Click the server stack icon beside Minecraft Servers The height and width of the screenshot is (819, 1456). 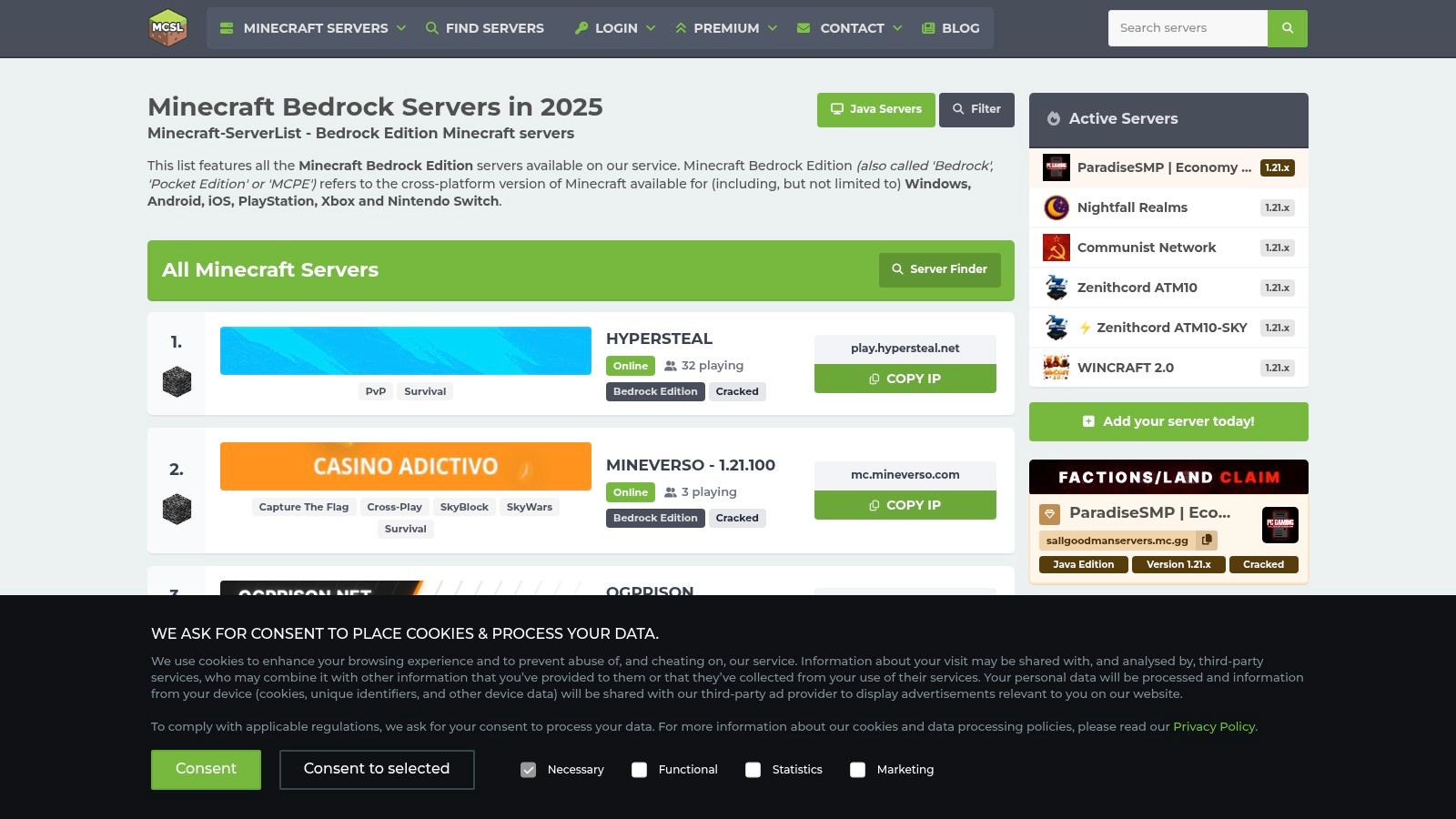pyautogui.click(x=227, y=28)
